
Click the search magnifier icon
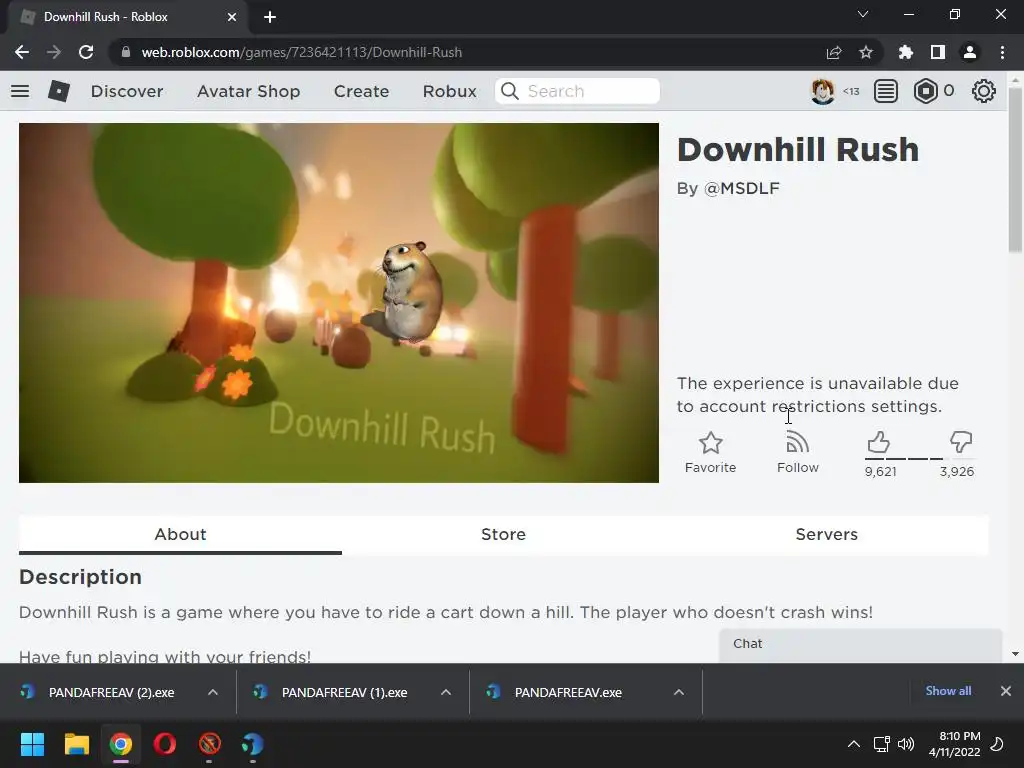(x=510, y=91)
